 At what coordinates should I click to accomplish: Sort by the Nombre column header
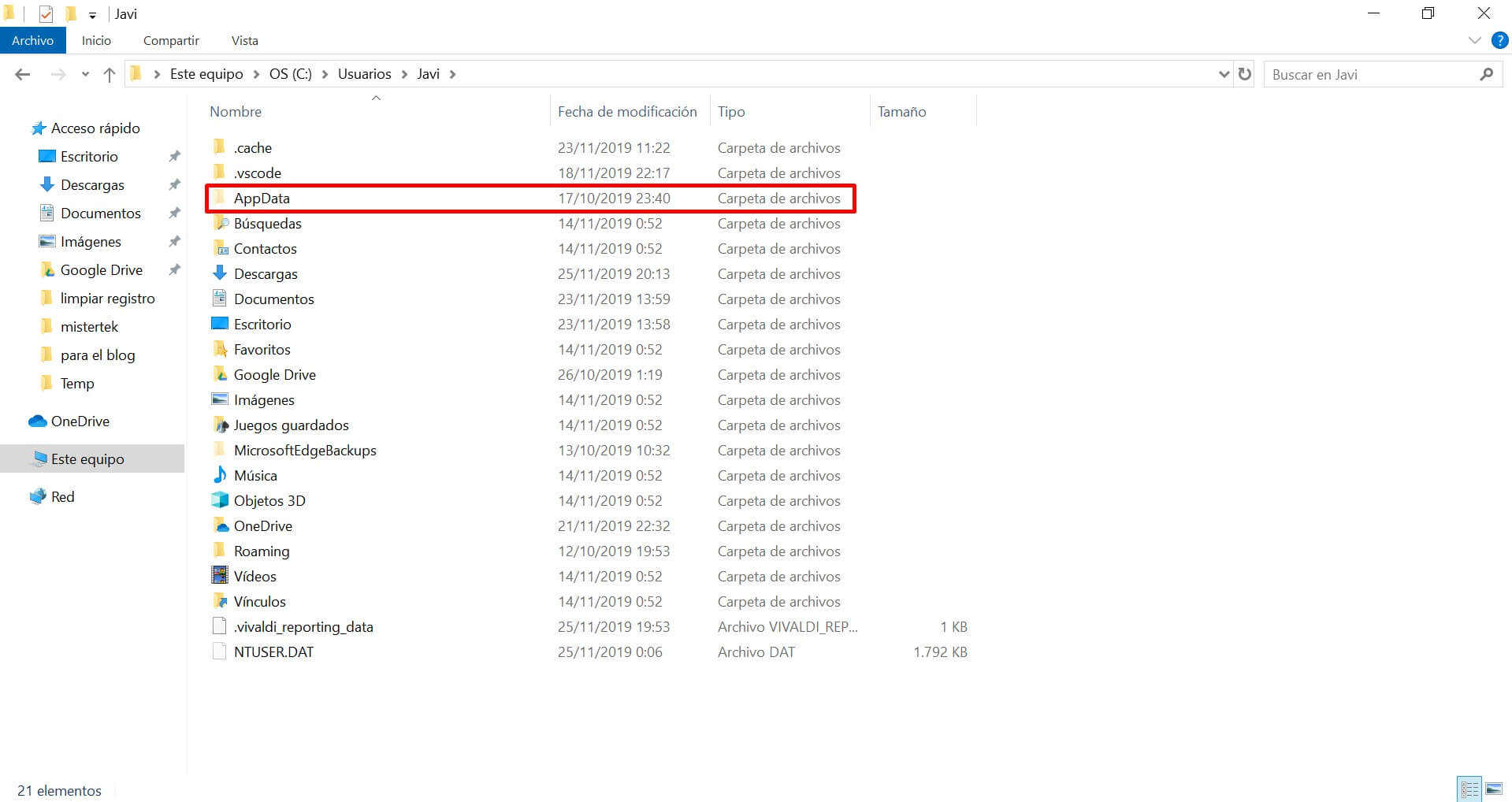click(236, 111)
